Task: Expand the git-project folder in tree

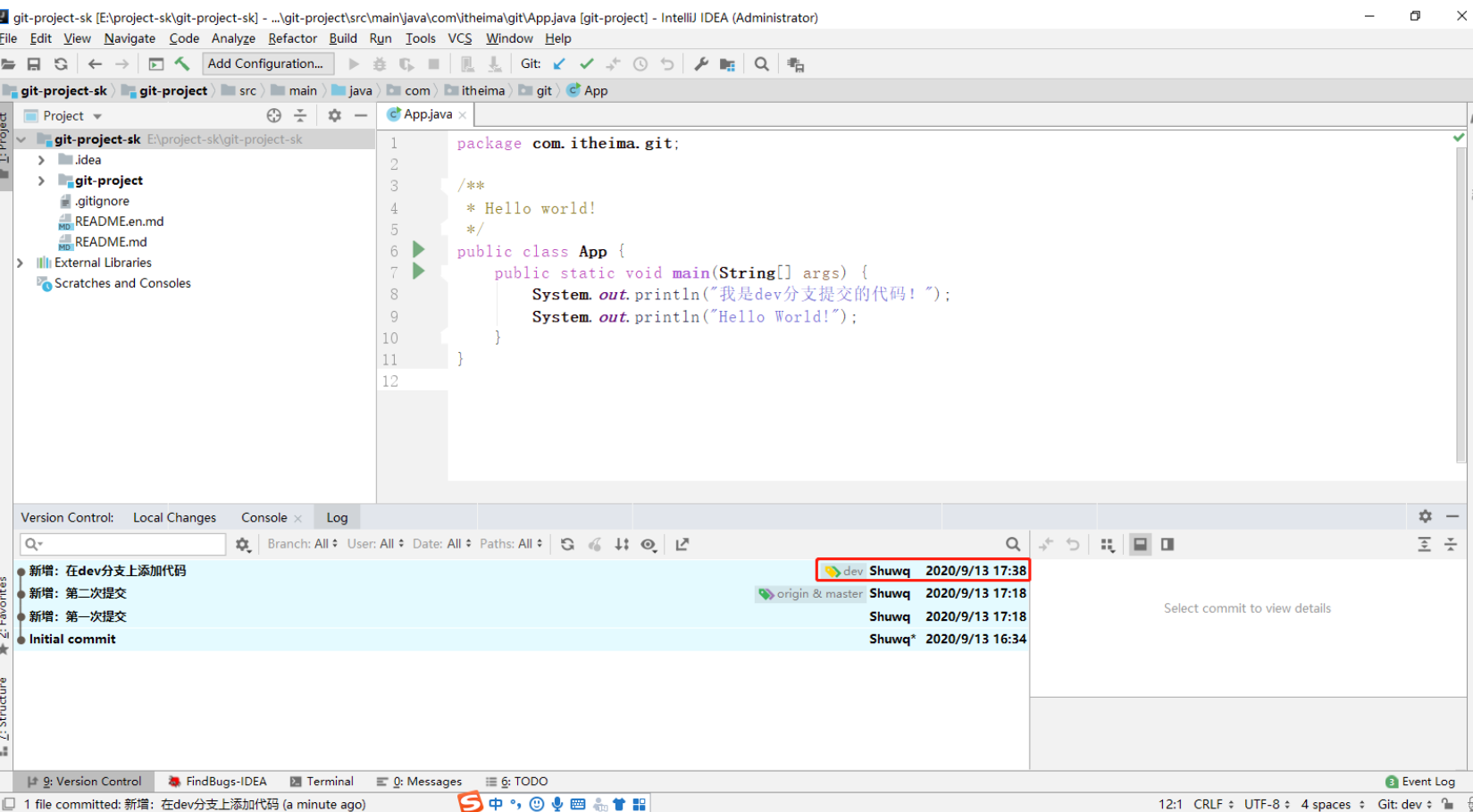Action: [41, 180]
